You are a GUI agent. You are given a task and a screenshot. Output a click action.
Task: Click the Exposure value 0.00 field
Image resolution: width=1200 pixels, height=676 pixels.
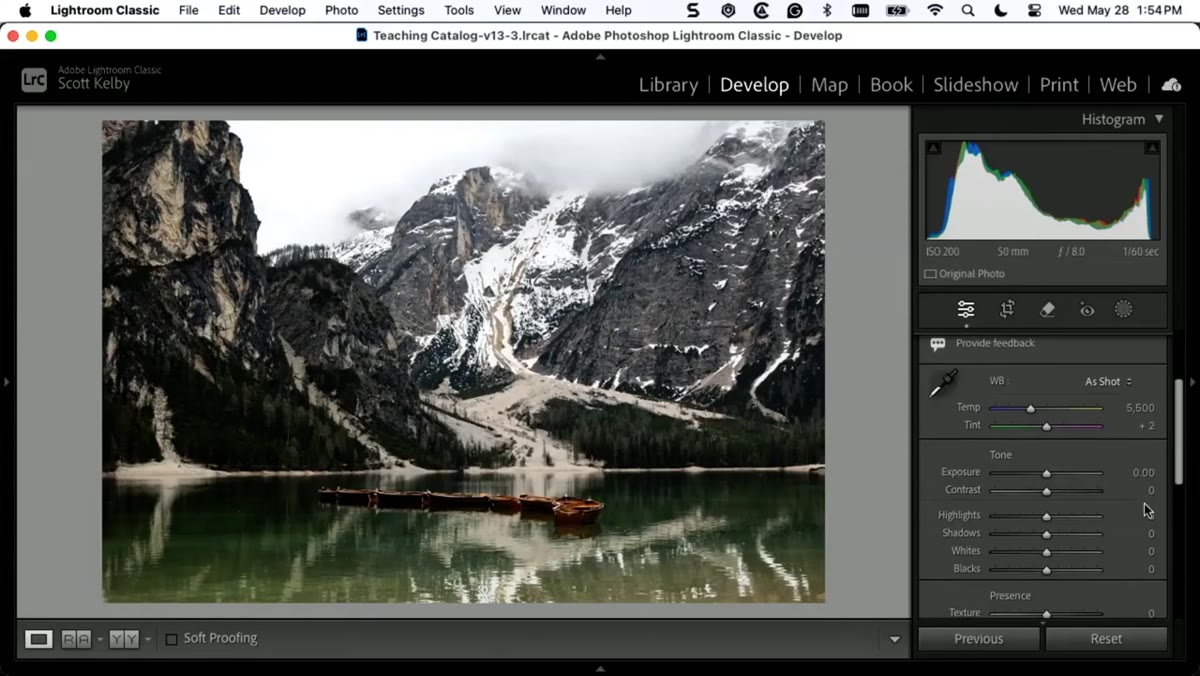1143,473
